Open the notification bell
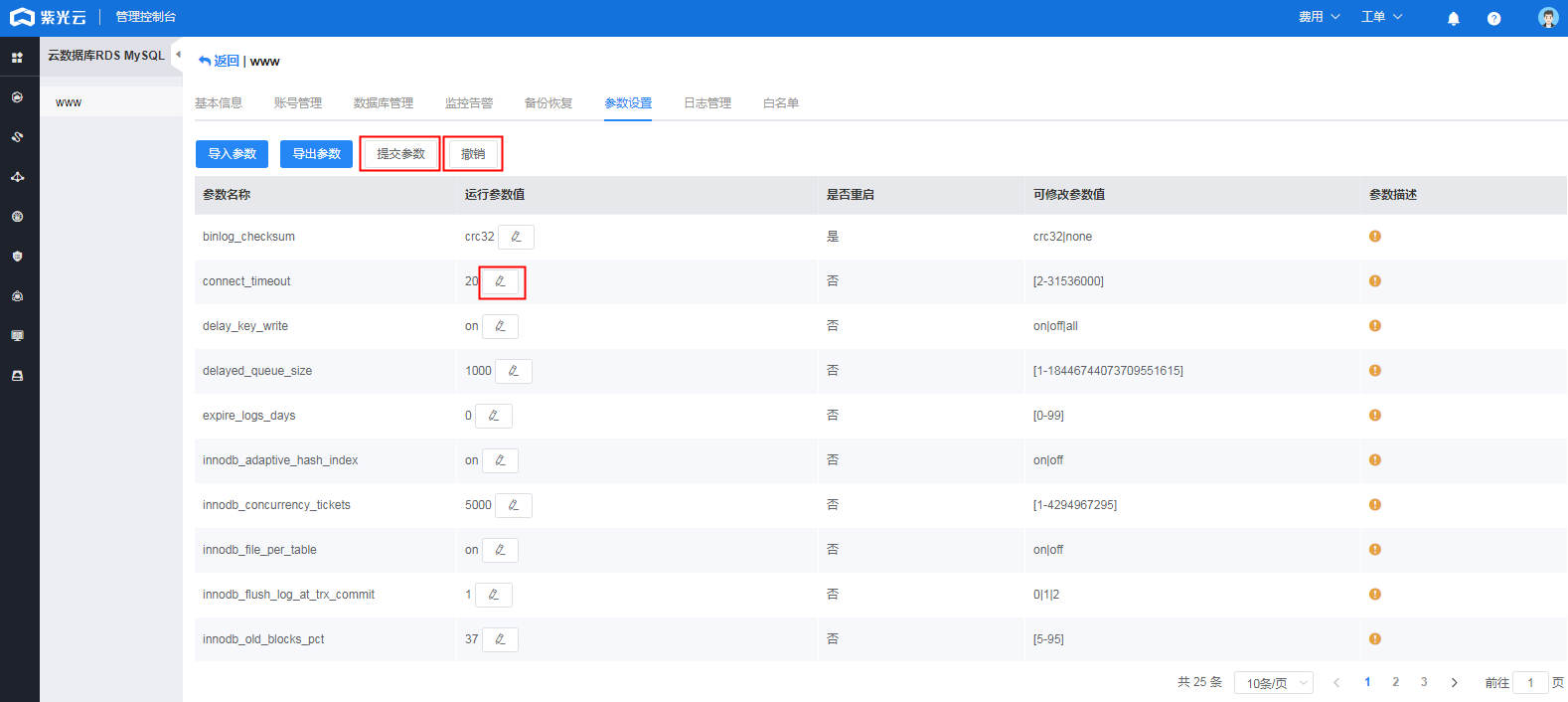1568x702 pixels. point(1453,18)
